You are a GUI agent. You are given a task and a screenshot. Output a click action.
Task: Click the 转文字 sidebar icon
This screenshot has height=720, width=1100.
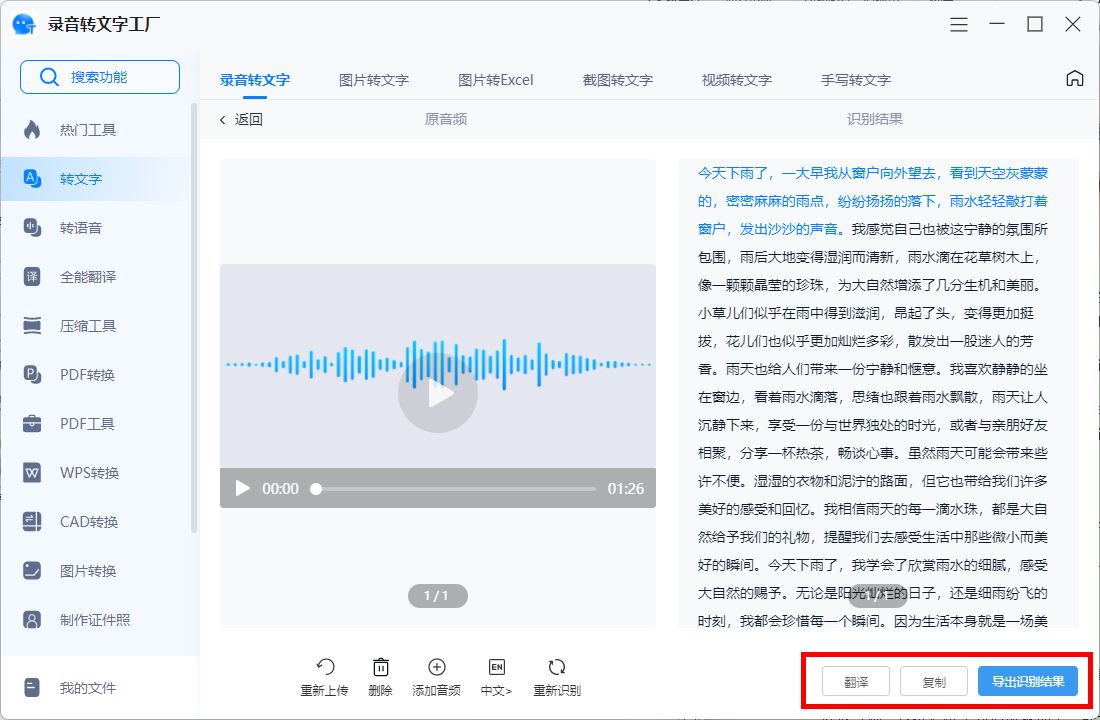pyautogui.click(x=32, y=178)
